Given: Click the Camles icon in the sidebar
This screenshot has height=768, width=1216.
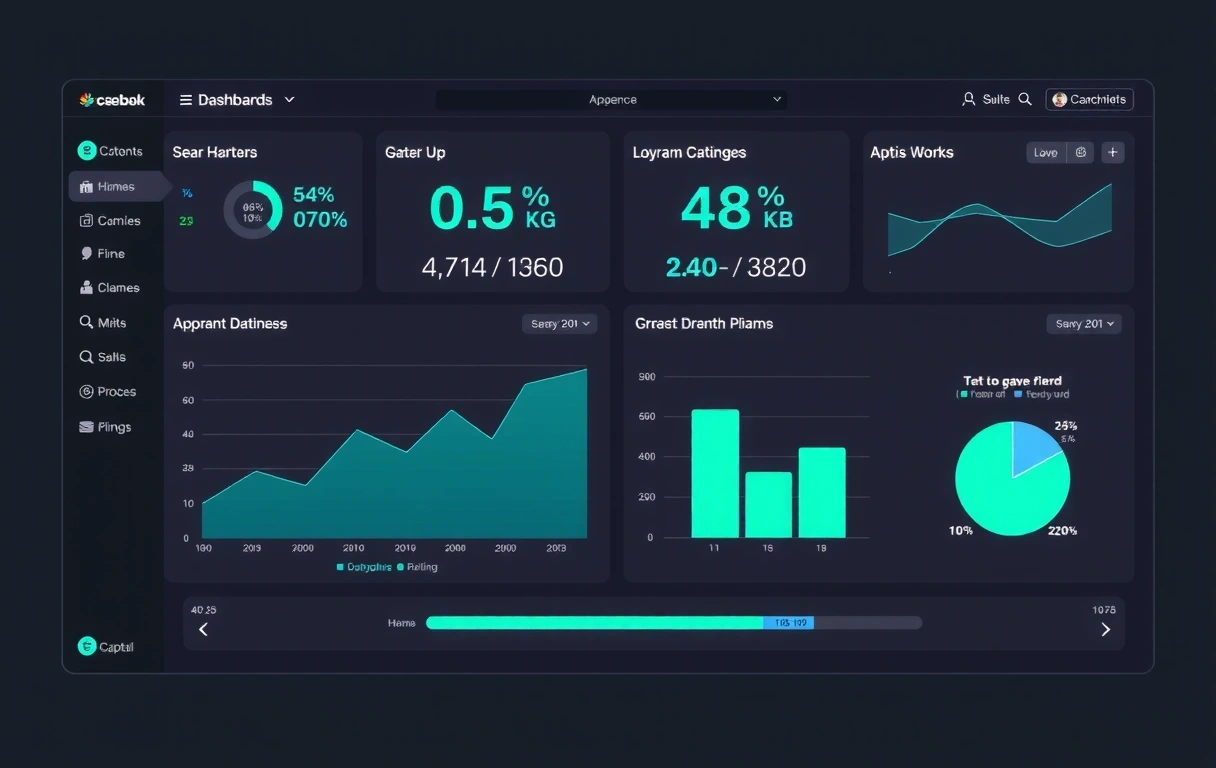Looking at the screenshot, I should click(x=88, y=220).
